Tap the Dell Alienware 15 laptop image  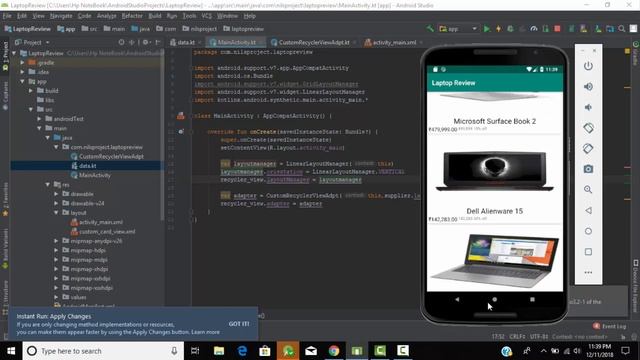click(494, 171)
